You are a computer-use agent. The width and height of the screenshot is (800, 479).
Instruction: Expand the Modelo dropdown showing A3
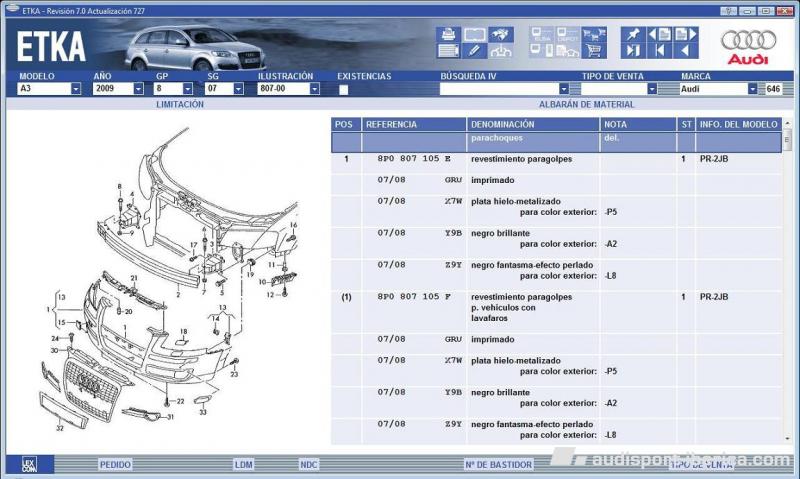(x=76, y=89)
